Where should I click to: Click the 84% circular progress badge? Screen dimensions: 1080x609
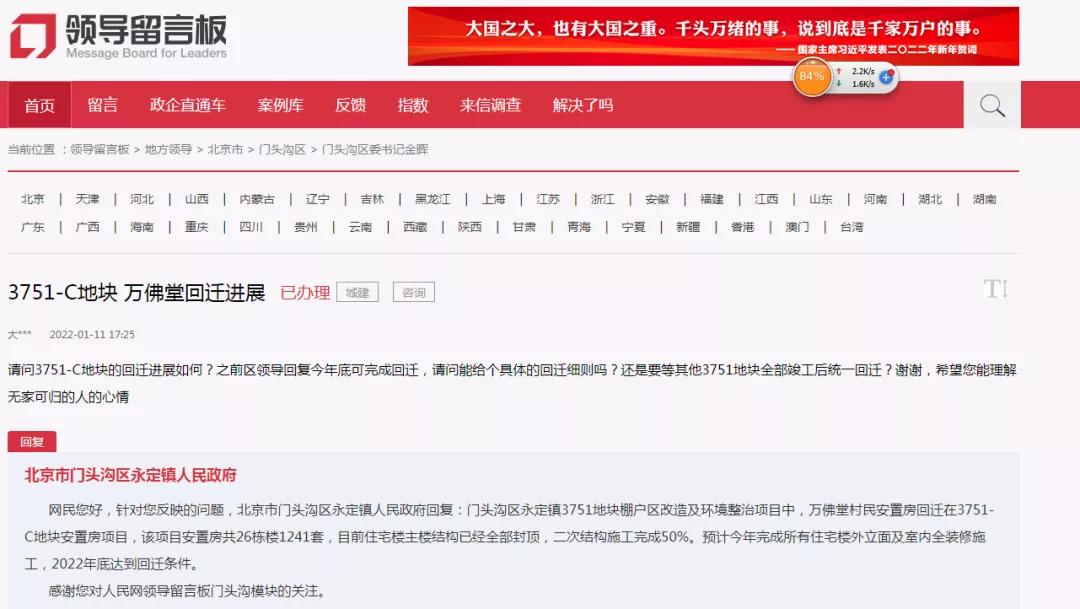pos(811,75)
